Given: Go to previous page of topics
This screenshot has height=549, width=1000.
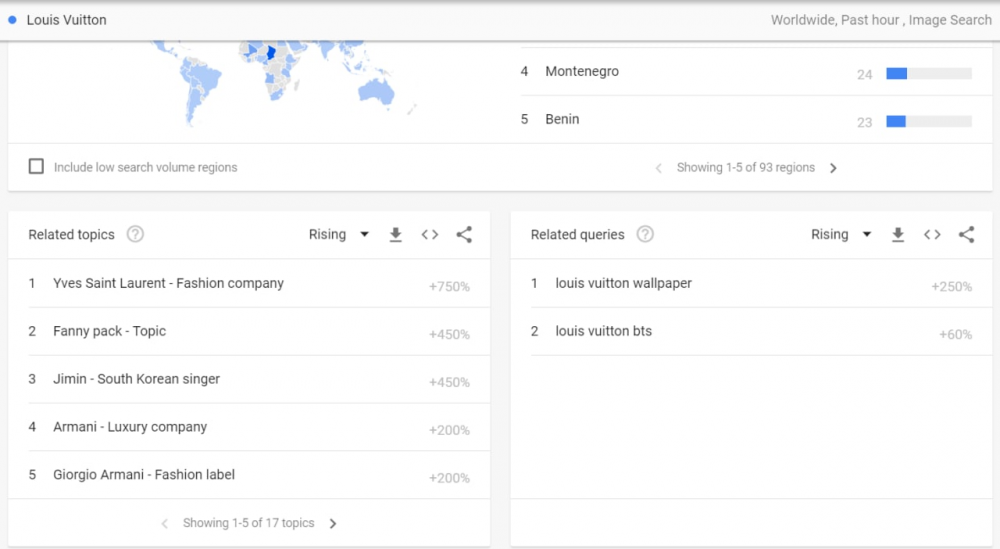Looking at the screenshot, I should coord(165,523).
